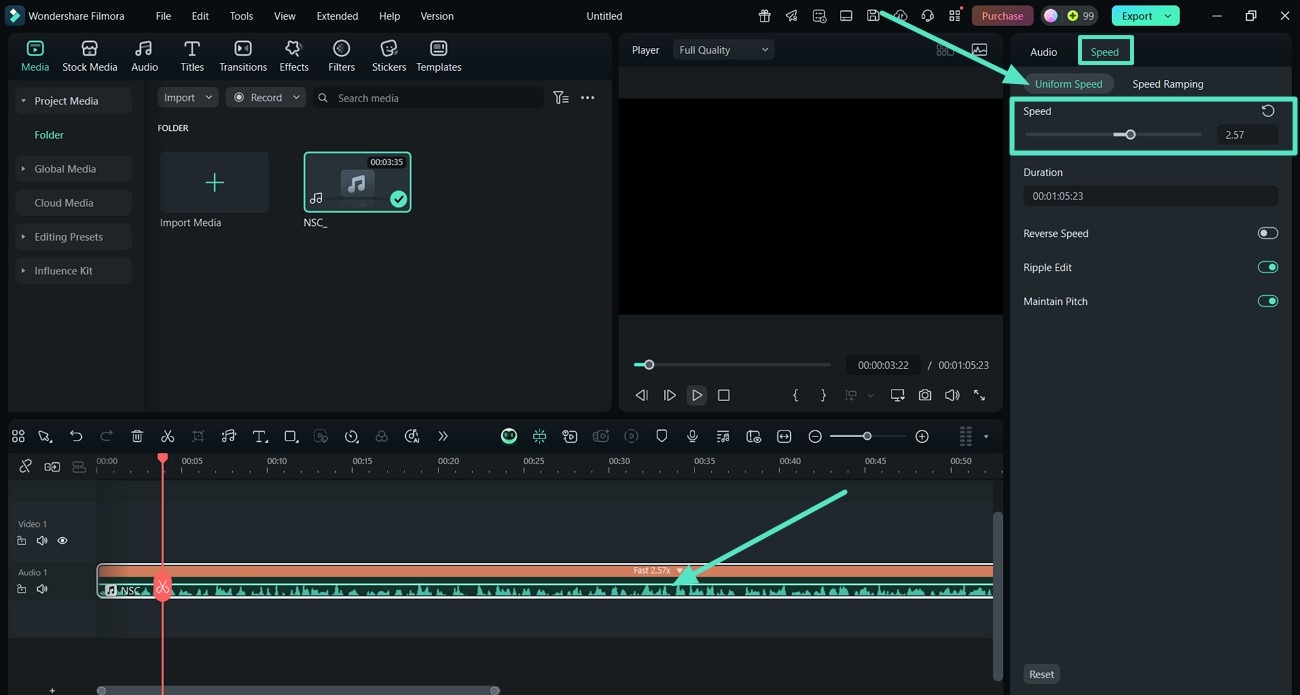
Task: Select Cloud Media in sidebar
Action: pos(73,203)
